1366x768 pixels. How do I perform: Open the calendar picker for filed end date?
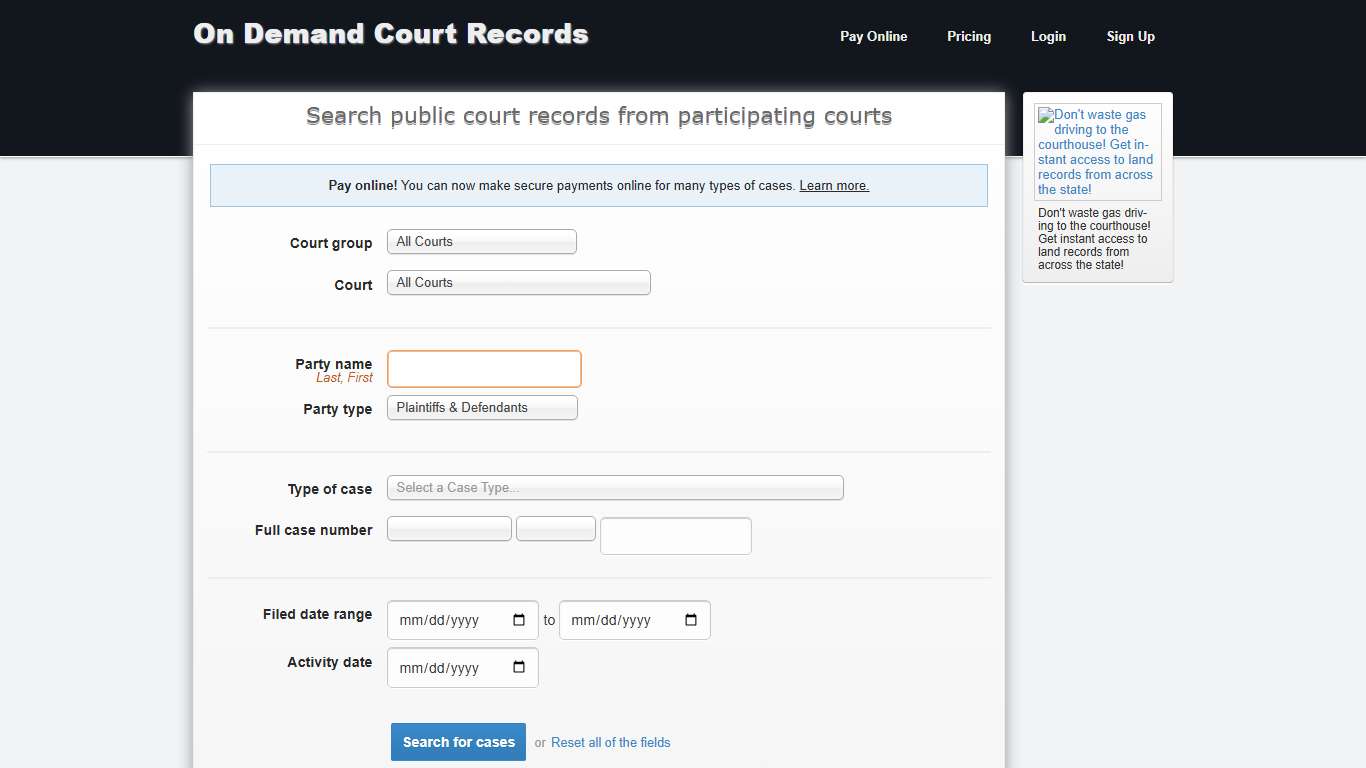[690, 620]
